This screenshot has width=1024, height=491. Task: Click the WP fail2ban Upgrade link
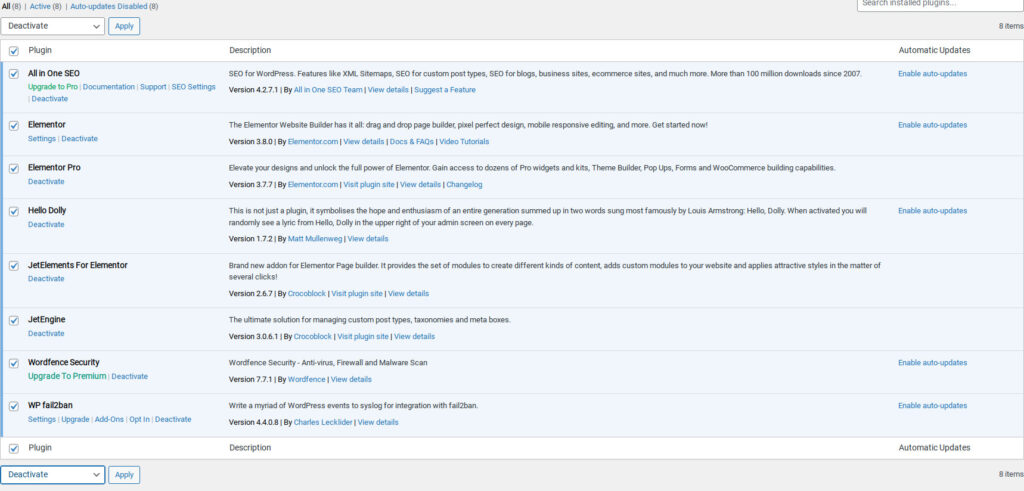point(75,420)
